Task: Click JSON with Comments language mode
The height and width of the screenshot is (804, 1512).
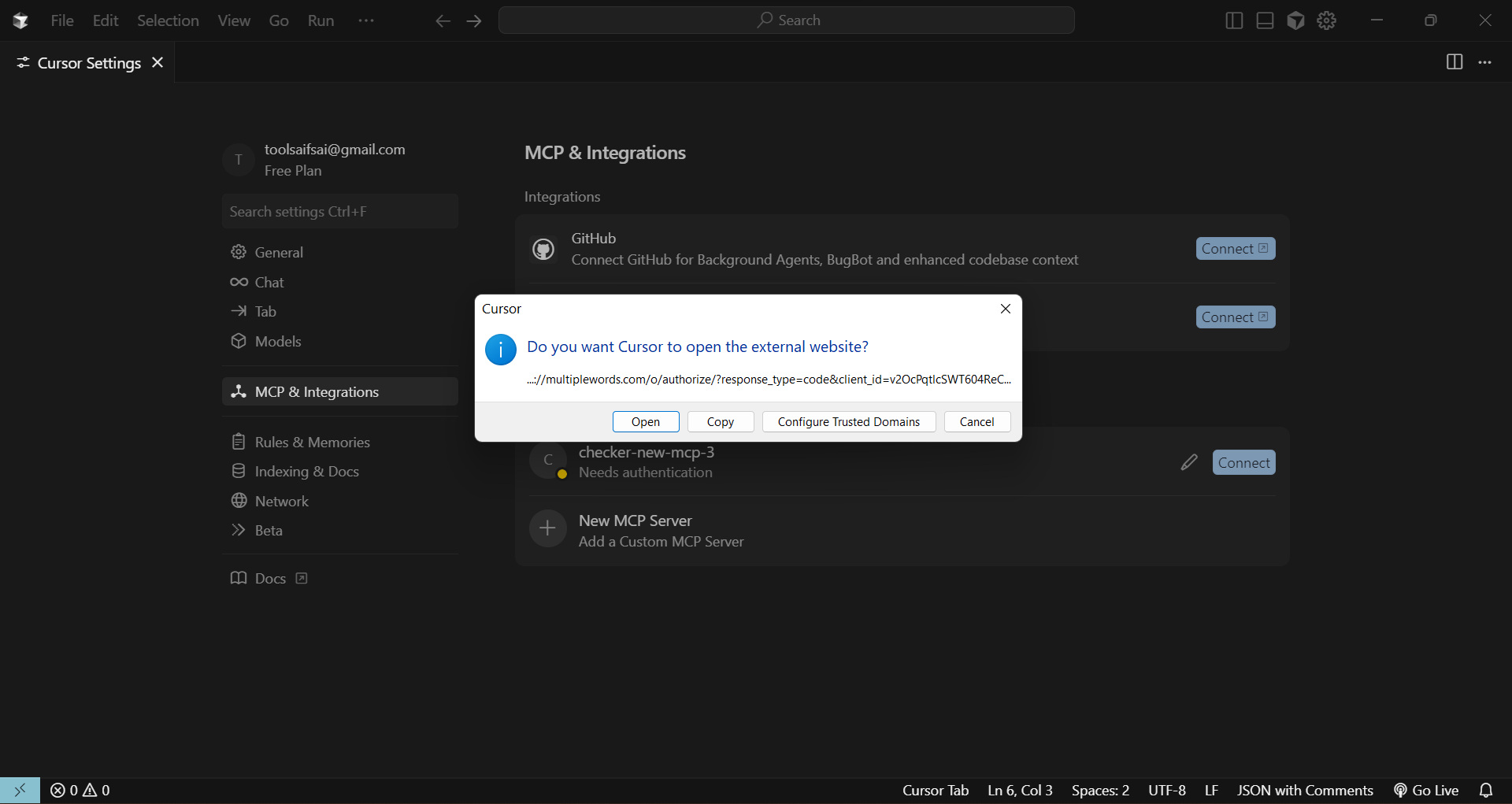Action: [1305, 790]
